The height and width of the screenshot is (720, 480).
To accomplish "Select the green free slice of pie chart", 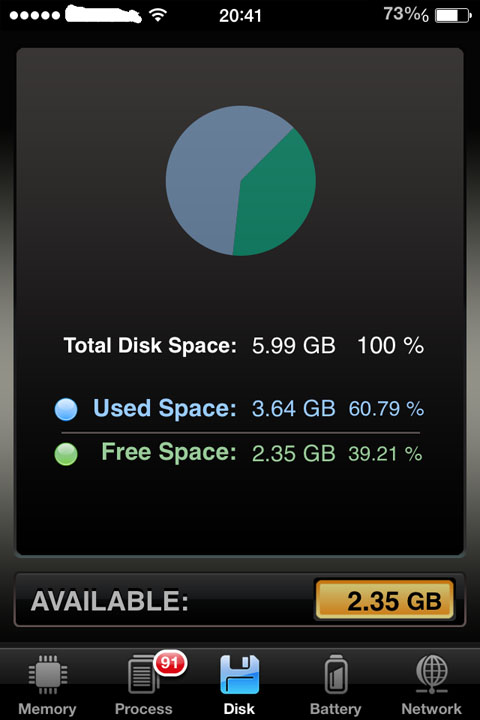I will point(277,195).
